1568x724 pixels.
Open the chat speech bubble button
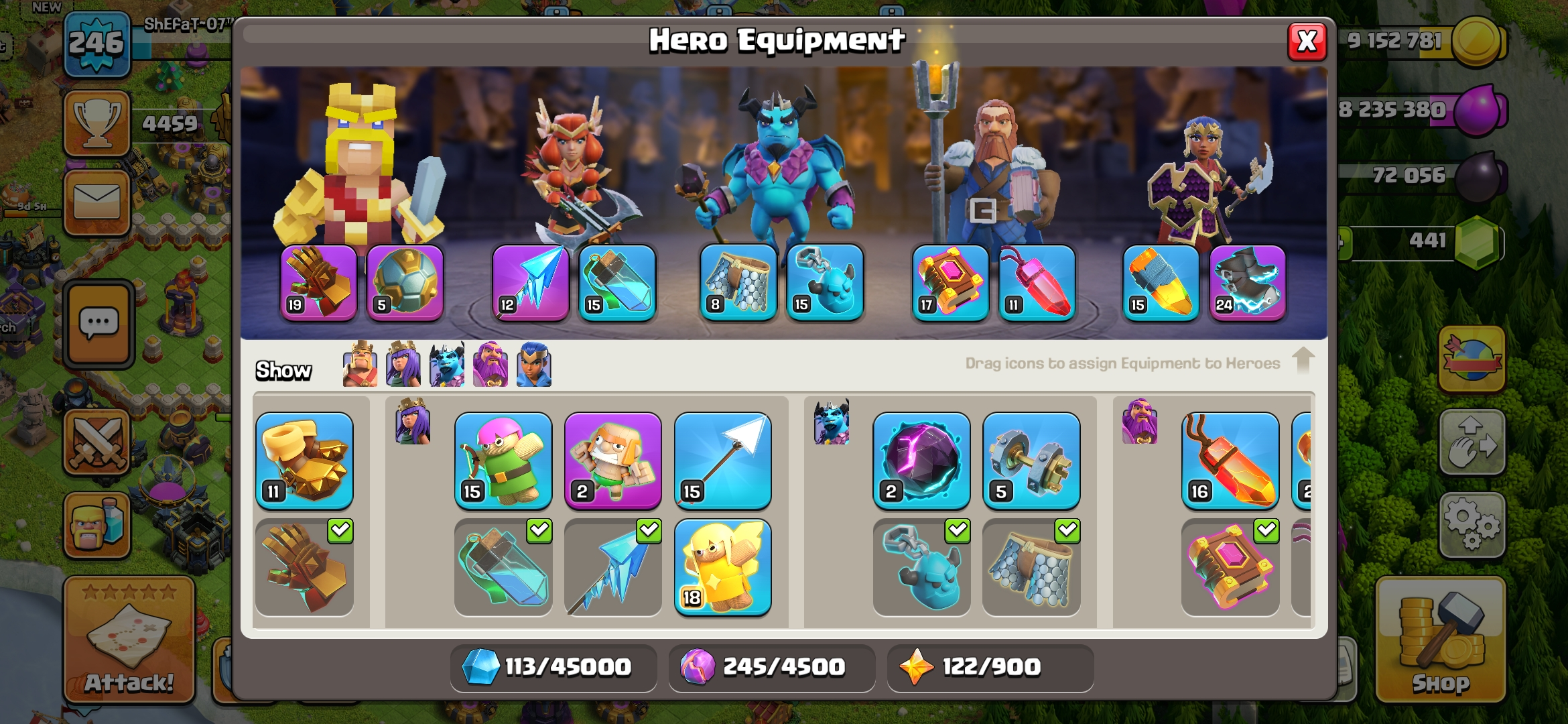(x=99, y=324)
